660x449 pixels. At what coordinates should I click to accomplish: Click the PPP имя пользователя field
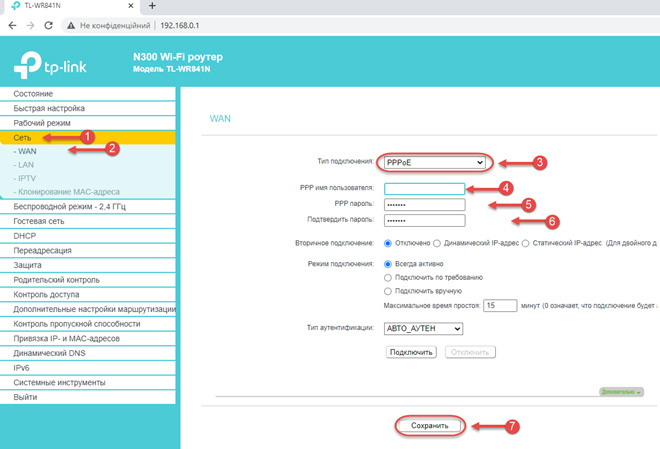[425, 188]
